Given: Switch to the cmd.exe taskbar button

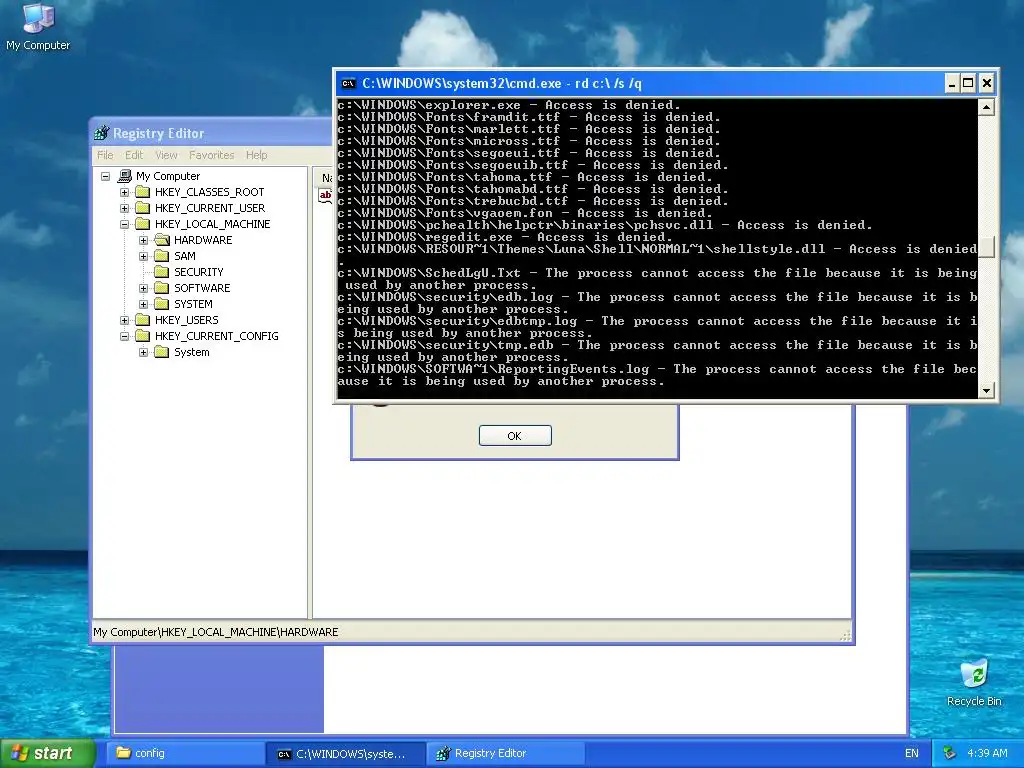Looking at the screenshot, I should pyautogui.click(x=346, y=753).
